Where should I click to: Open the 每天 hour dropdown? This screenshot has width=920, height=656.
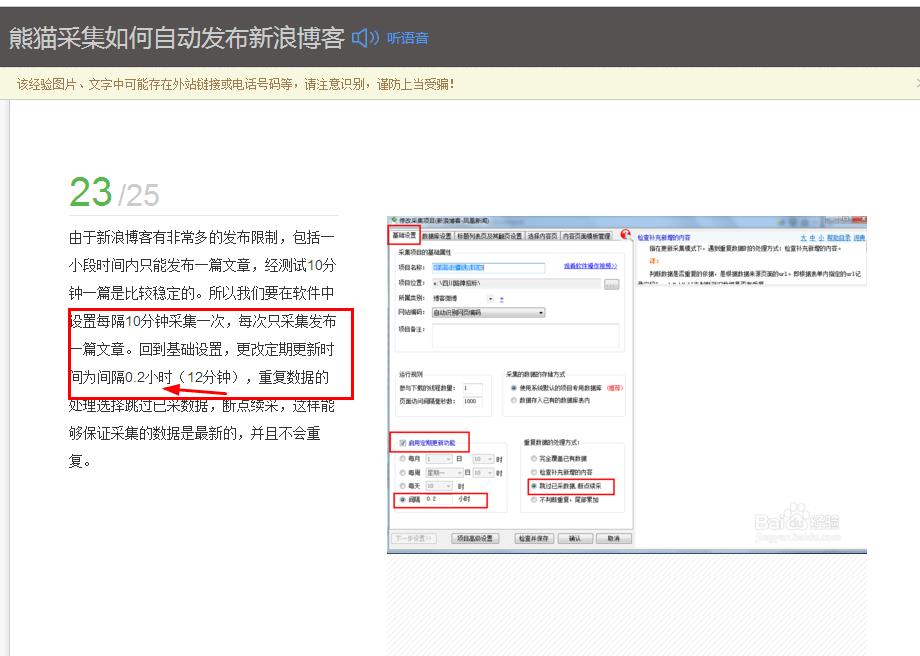(x=438, y=486)
